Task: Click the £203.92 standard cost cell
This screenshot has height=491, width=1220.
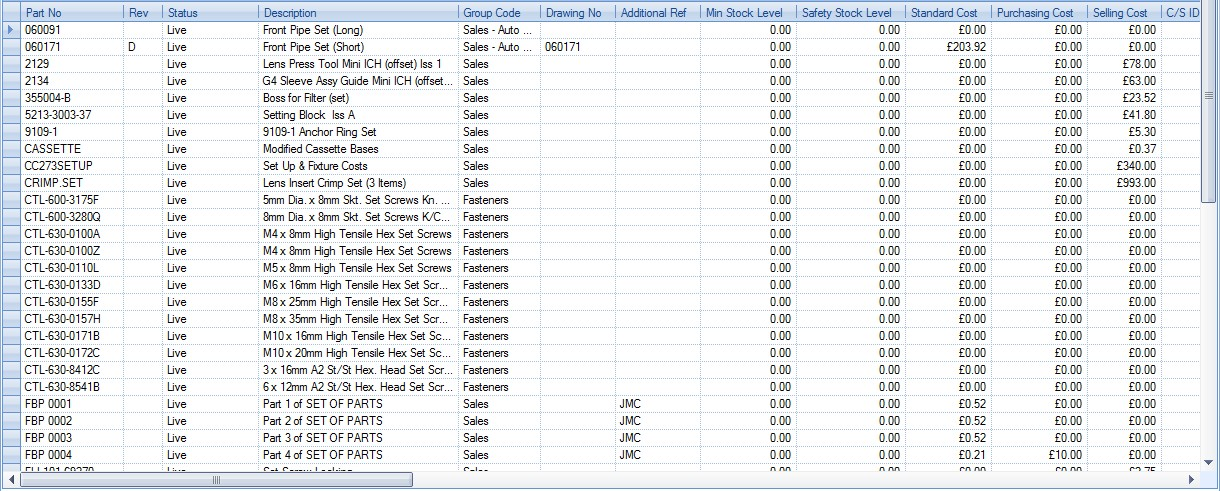Action: tap(947, 47)
